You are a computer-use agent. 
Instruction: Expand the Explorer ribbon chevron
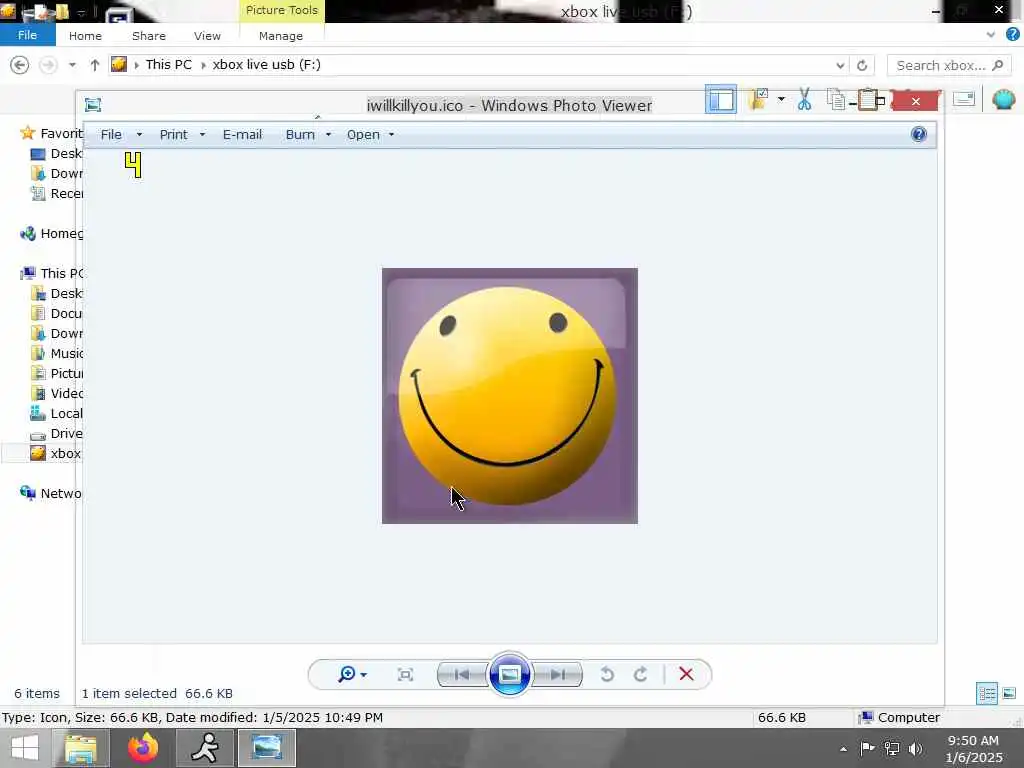pos(991,35)
